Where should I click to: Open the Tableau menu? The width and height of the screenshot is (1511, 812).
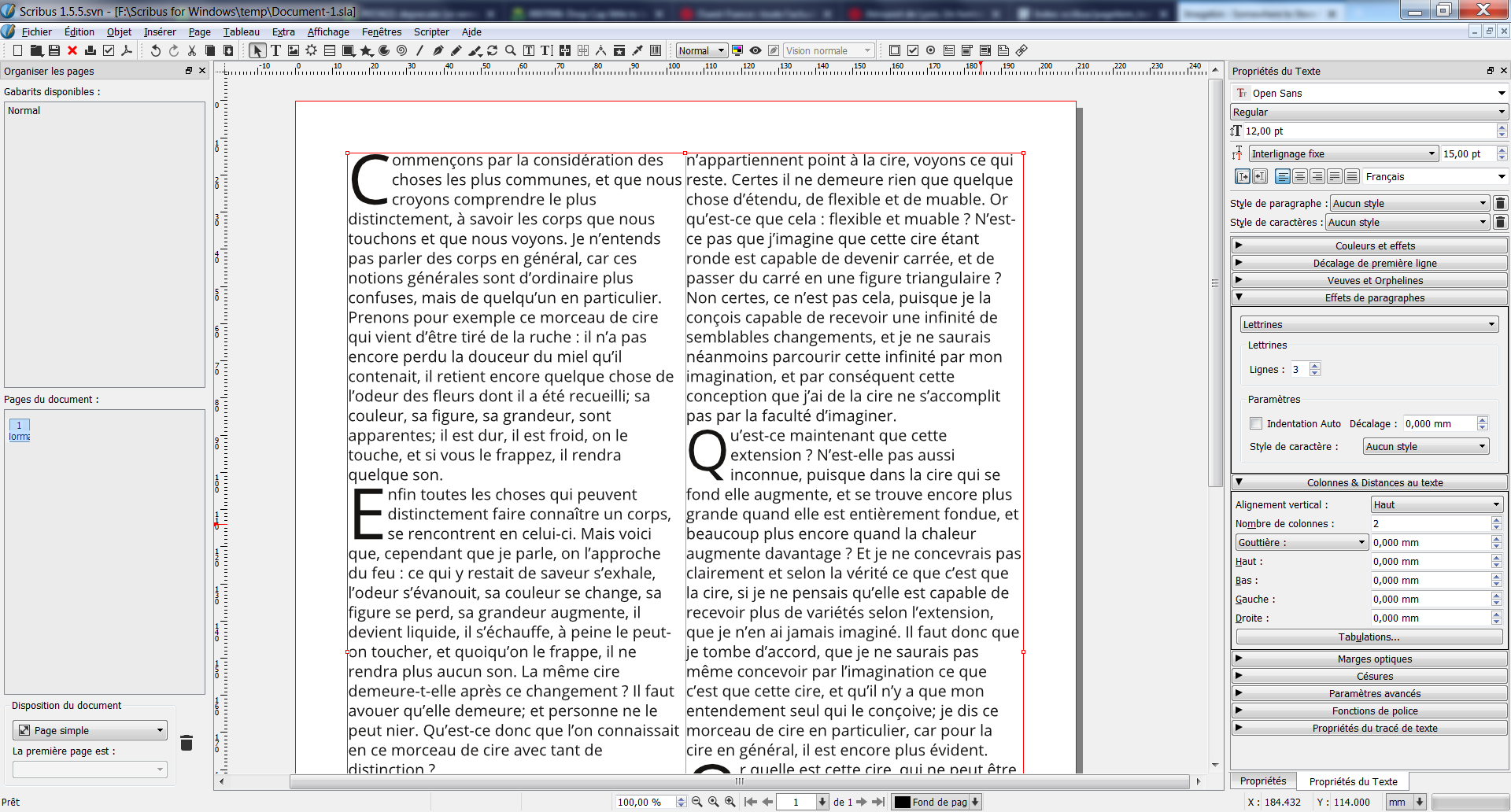(x=241, y=31)
